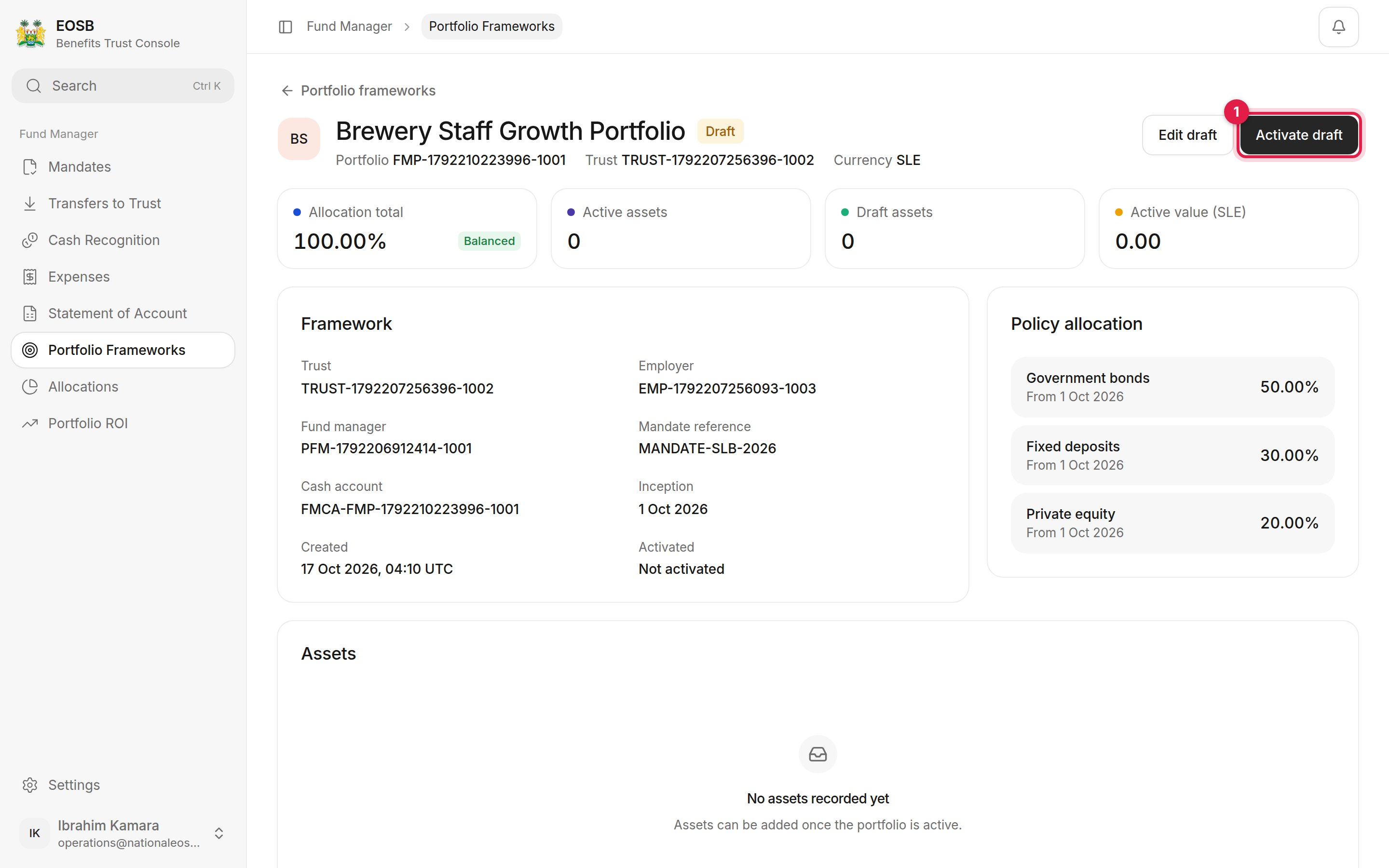Click the Draft status badge

click(720, 132)
